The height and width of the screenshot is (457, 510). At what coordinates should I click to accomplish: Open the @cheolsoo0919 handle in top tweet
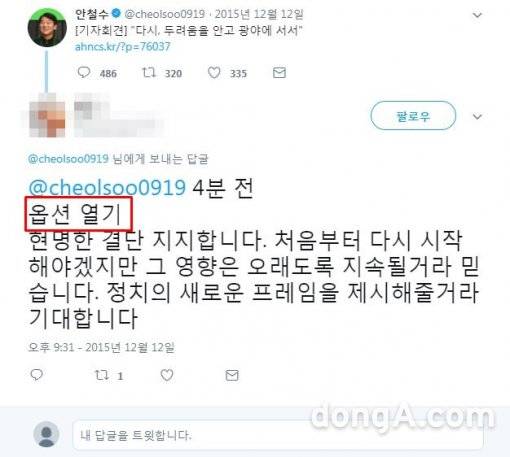(x=165, y=14)
